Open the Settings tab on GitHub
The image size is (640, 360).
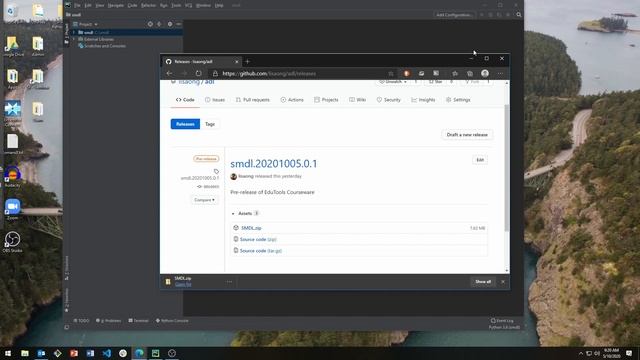[458, 100]
